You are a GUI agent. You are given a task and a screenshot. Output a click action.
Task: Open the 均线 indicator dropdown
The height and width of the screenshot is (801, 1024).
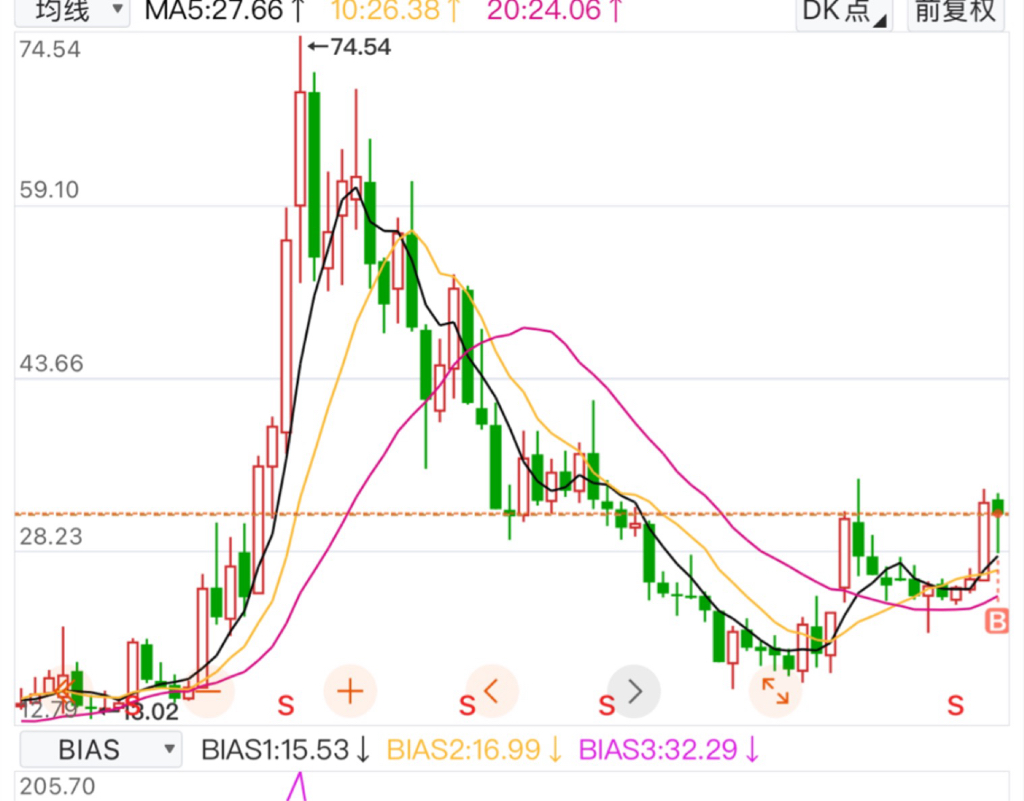click(72, 11)
